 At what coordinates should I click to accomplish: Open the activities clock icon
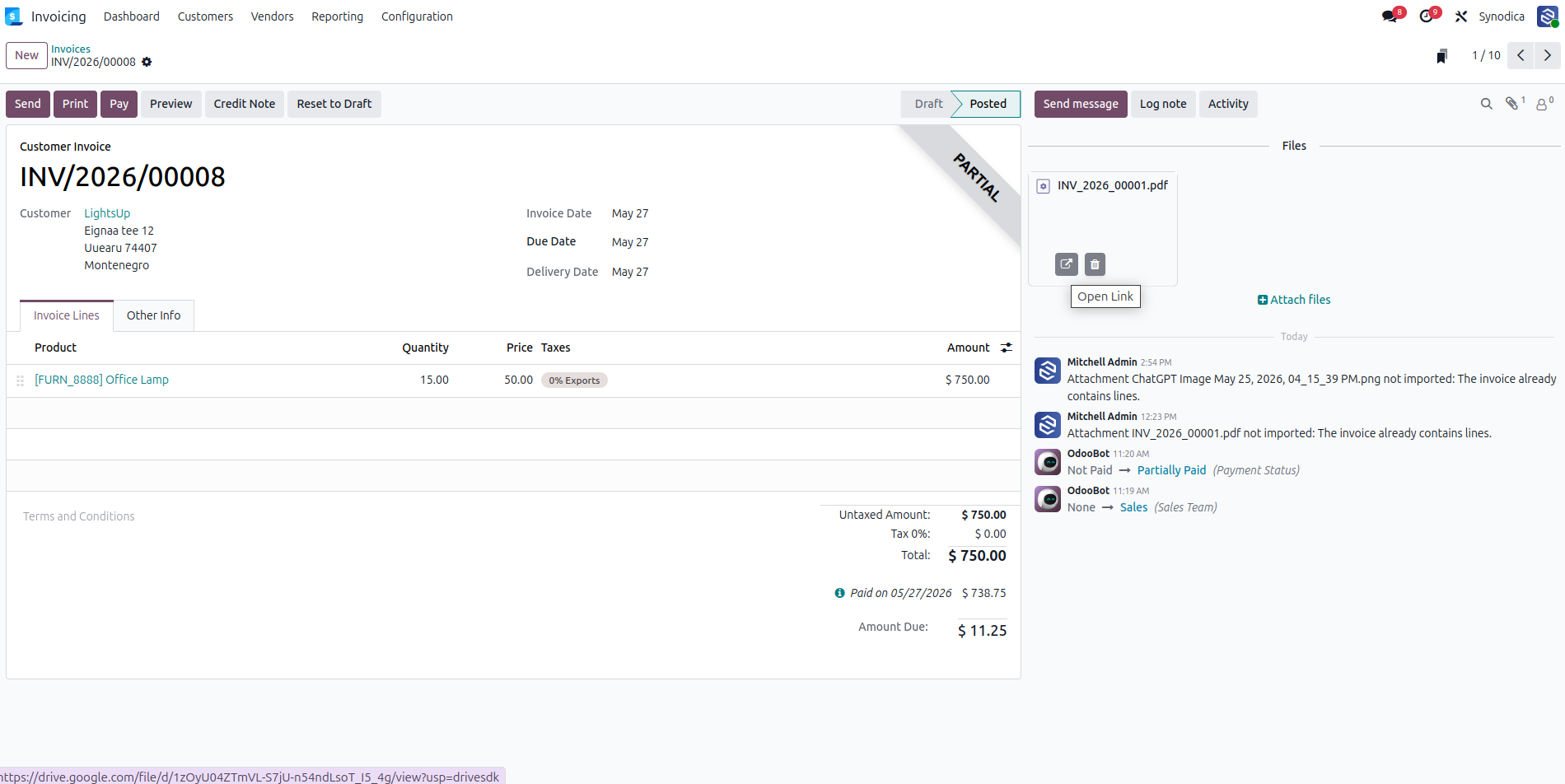click(1427, 16)
